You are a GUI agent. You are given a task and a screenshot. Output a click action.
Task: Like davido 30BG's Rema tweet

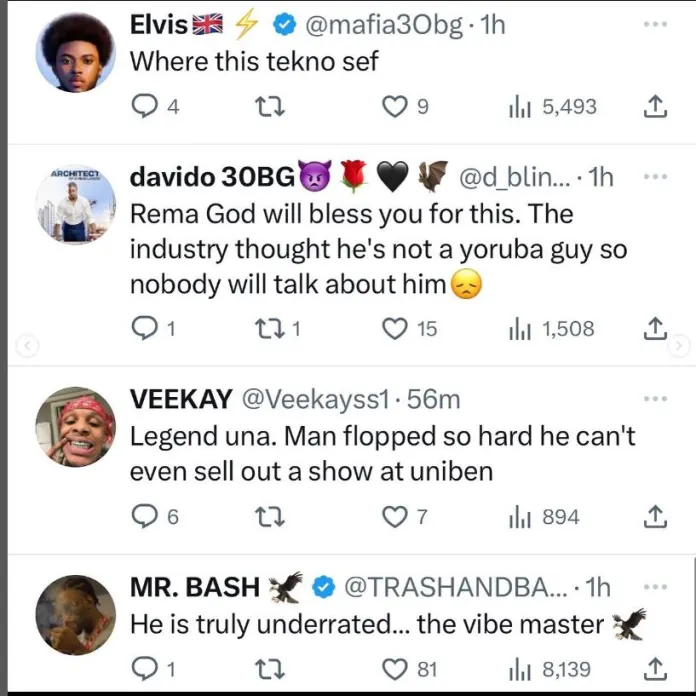pyautogui.click(x=397, y=328)
